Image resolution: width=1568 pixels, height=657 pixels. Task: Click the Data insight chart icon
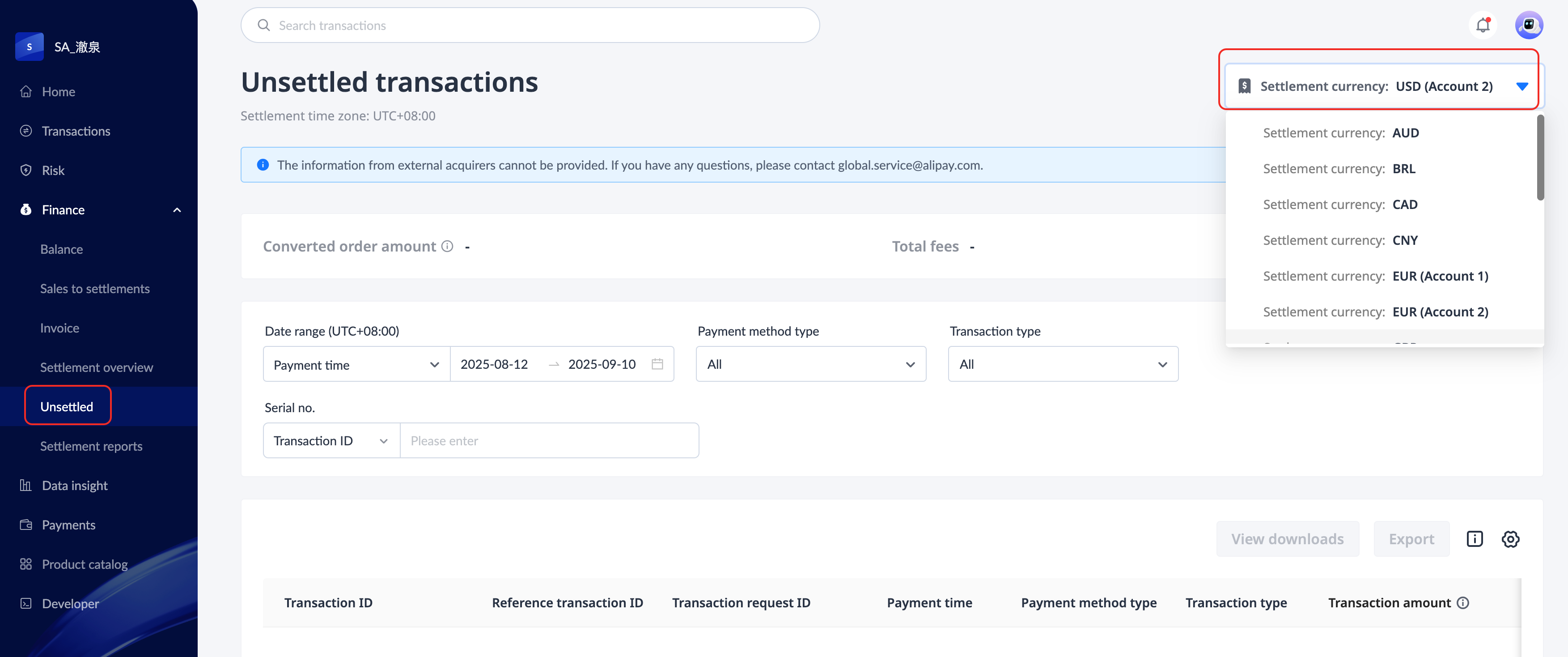point(25,485)
